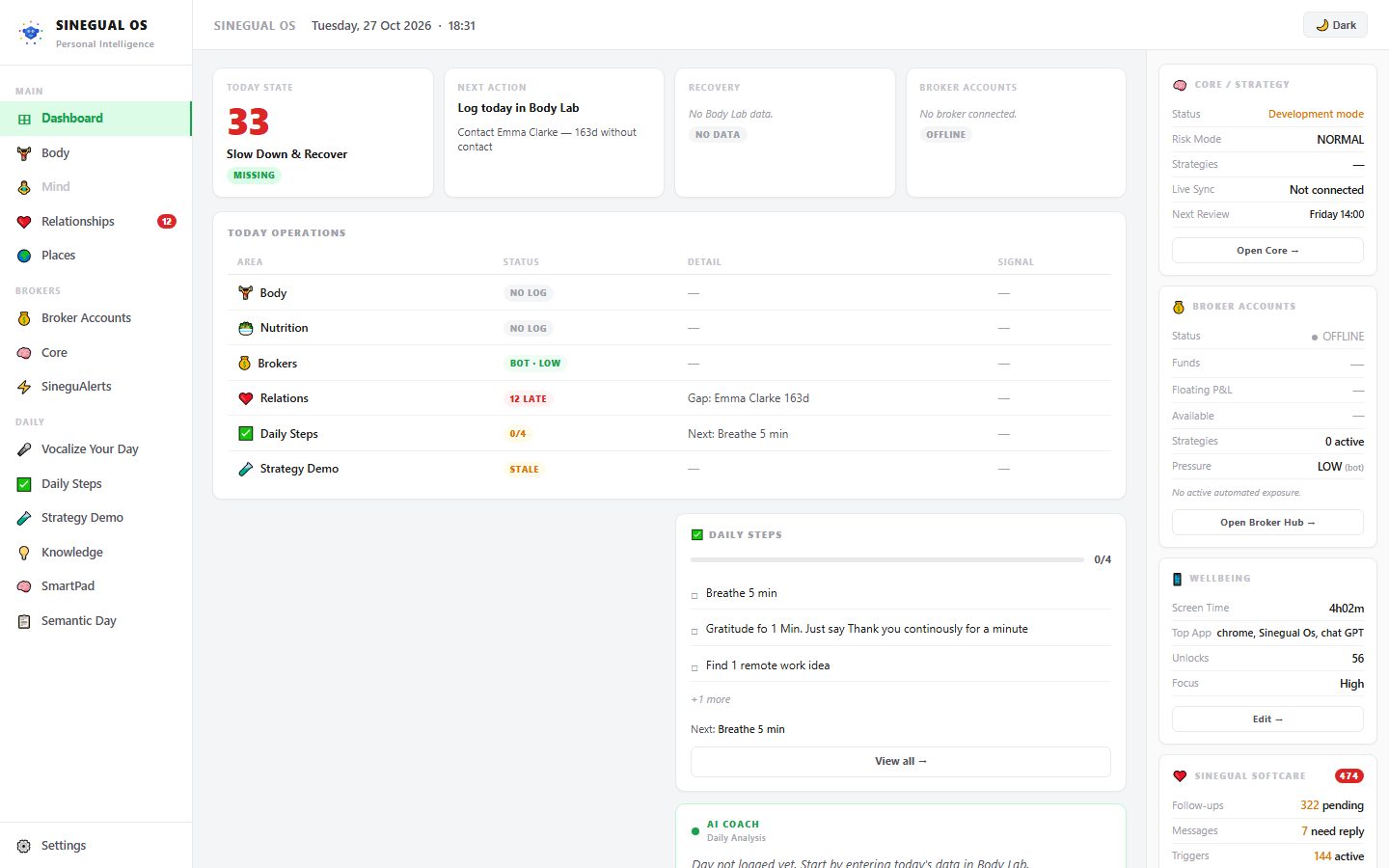This screenshot has height=868, width=1389.
Task: Click the Sinegual OS logo icon
Action: click(31, 33)
